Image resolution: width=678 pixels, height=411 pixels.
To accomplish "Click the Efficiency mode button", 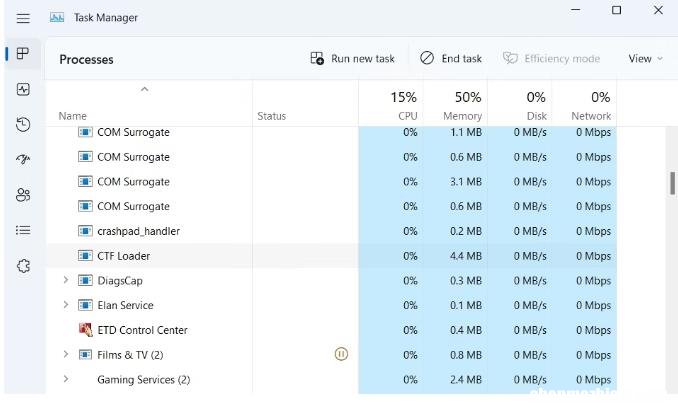I will pyautogui.click(x=551, y=58).
